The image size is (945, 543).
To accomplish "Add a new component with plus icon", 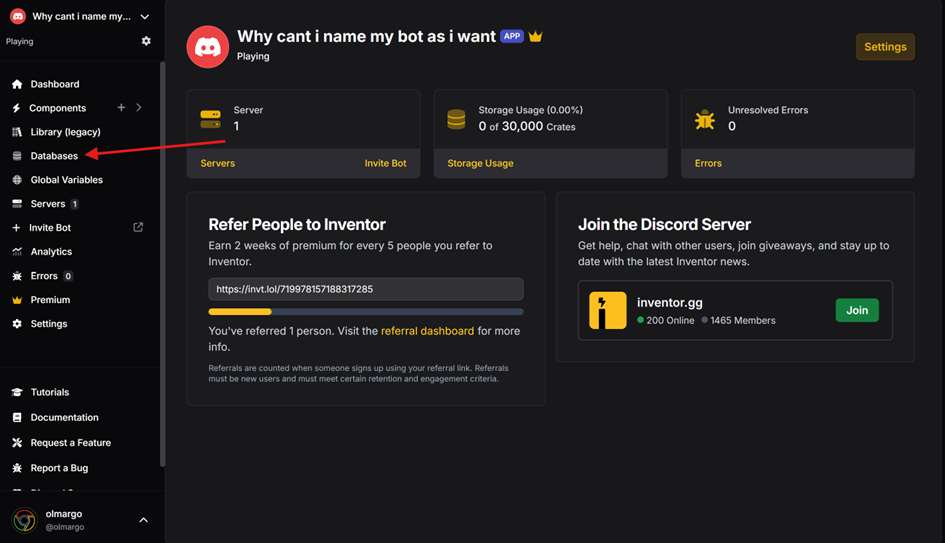I will tap(121, 107).
